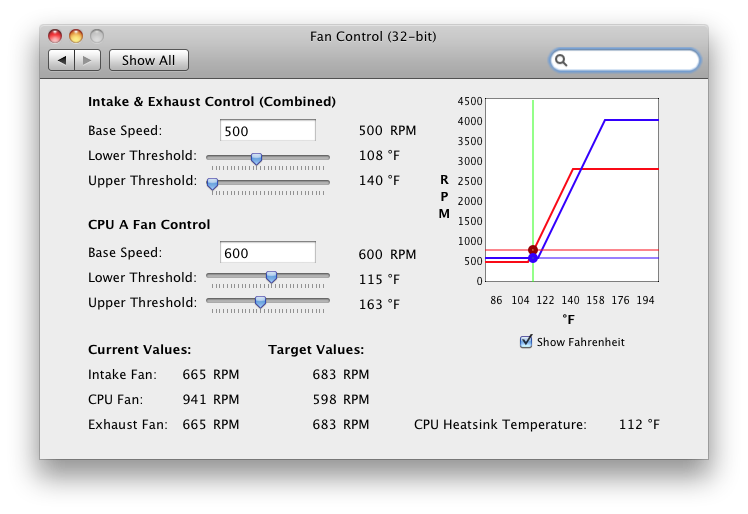Toggle the Show Fahrenheit checkbox
The height and width of the screenshot is (514, 748).
[x=526, y=342]
